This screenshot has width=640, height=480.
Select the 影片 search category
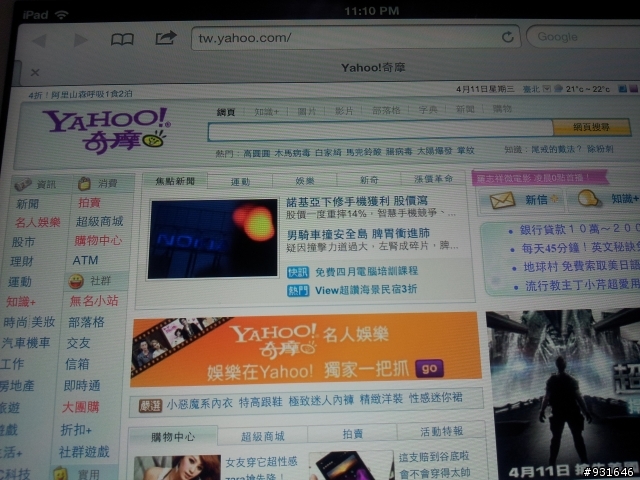(x=344, y=111)
